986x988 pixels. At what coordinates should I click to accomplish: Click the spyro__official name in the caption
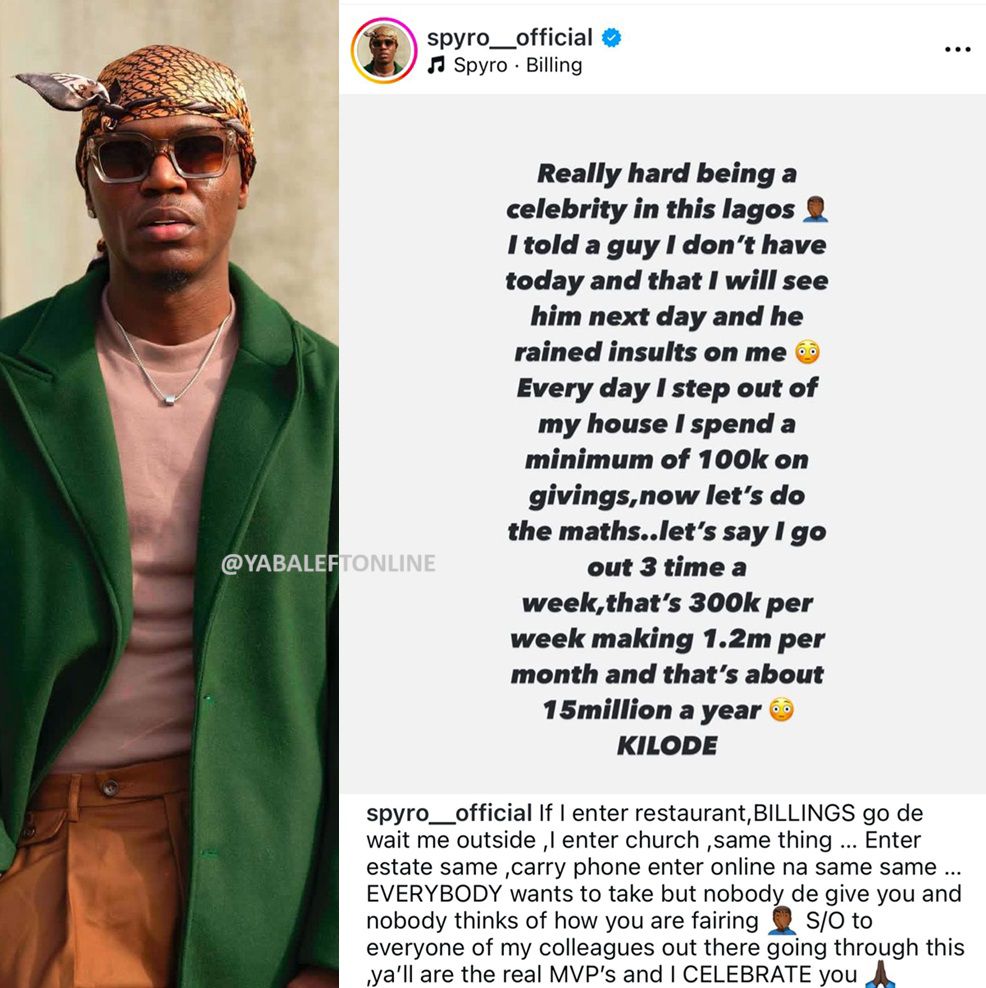tap(449, 813)
